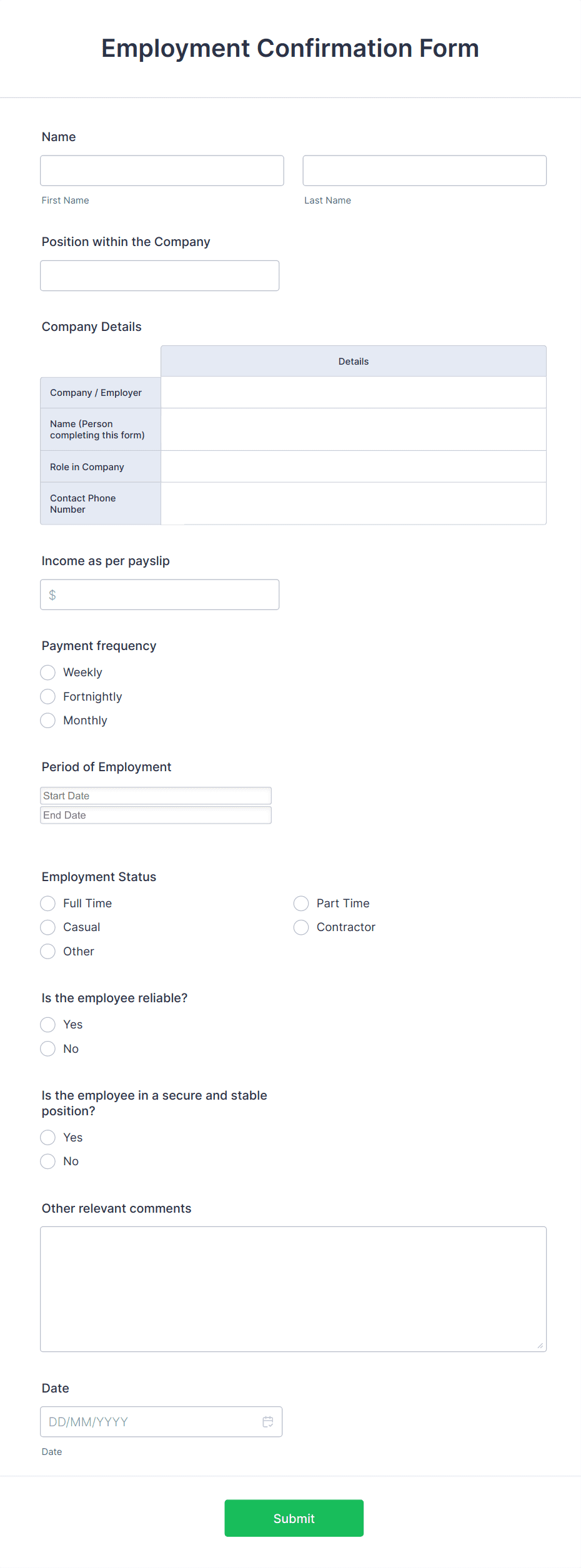Pick Other under Employment Status
Image resolution: width=581 pixels, height=1568 pixels.
(x=47, y=951)
